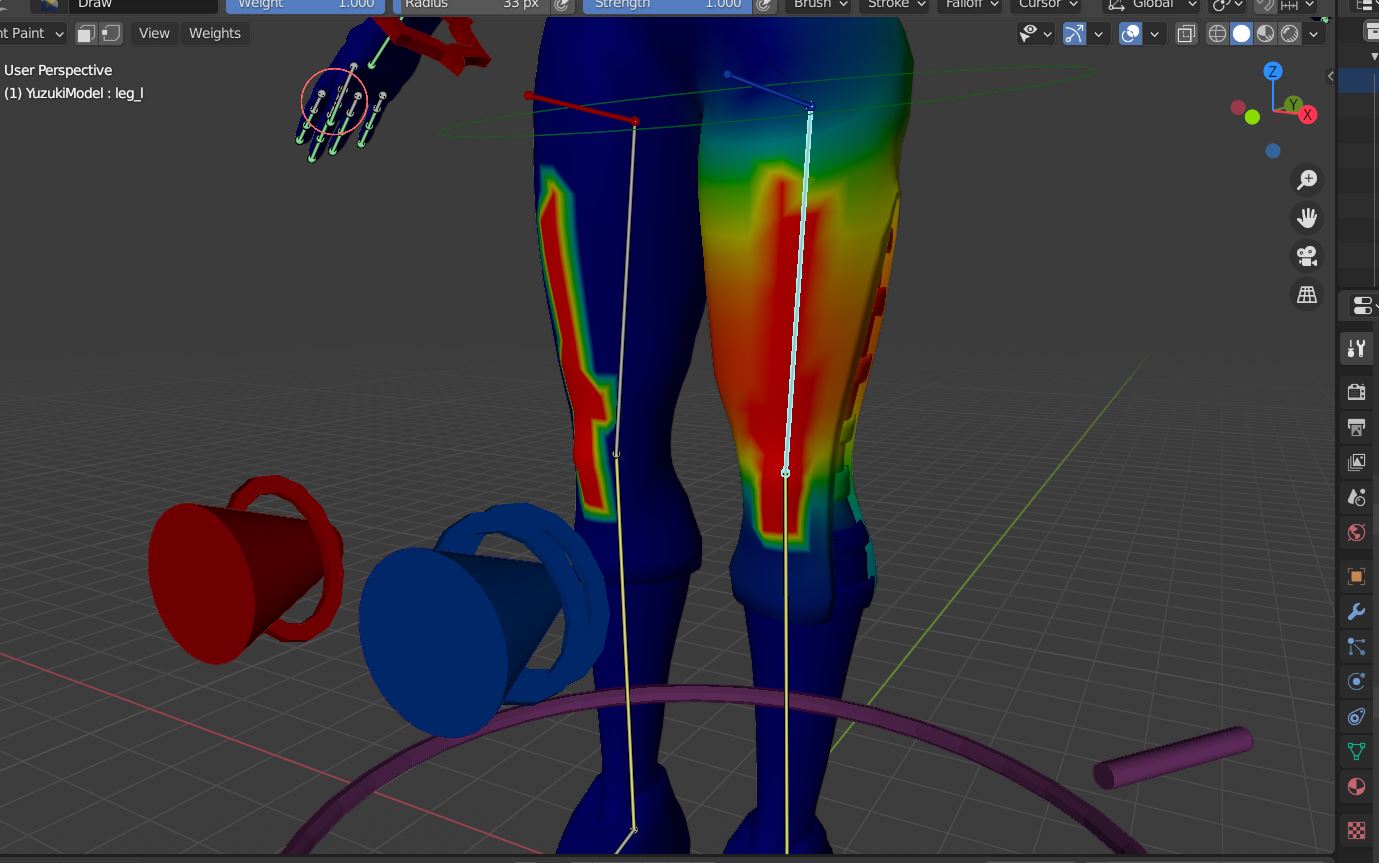The width and height of the screenshot is (1379, 863).
Task: Click the camera view toggle button
Action: 1306,256
